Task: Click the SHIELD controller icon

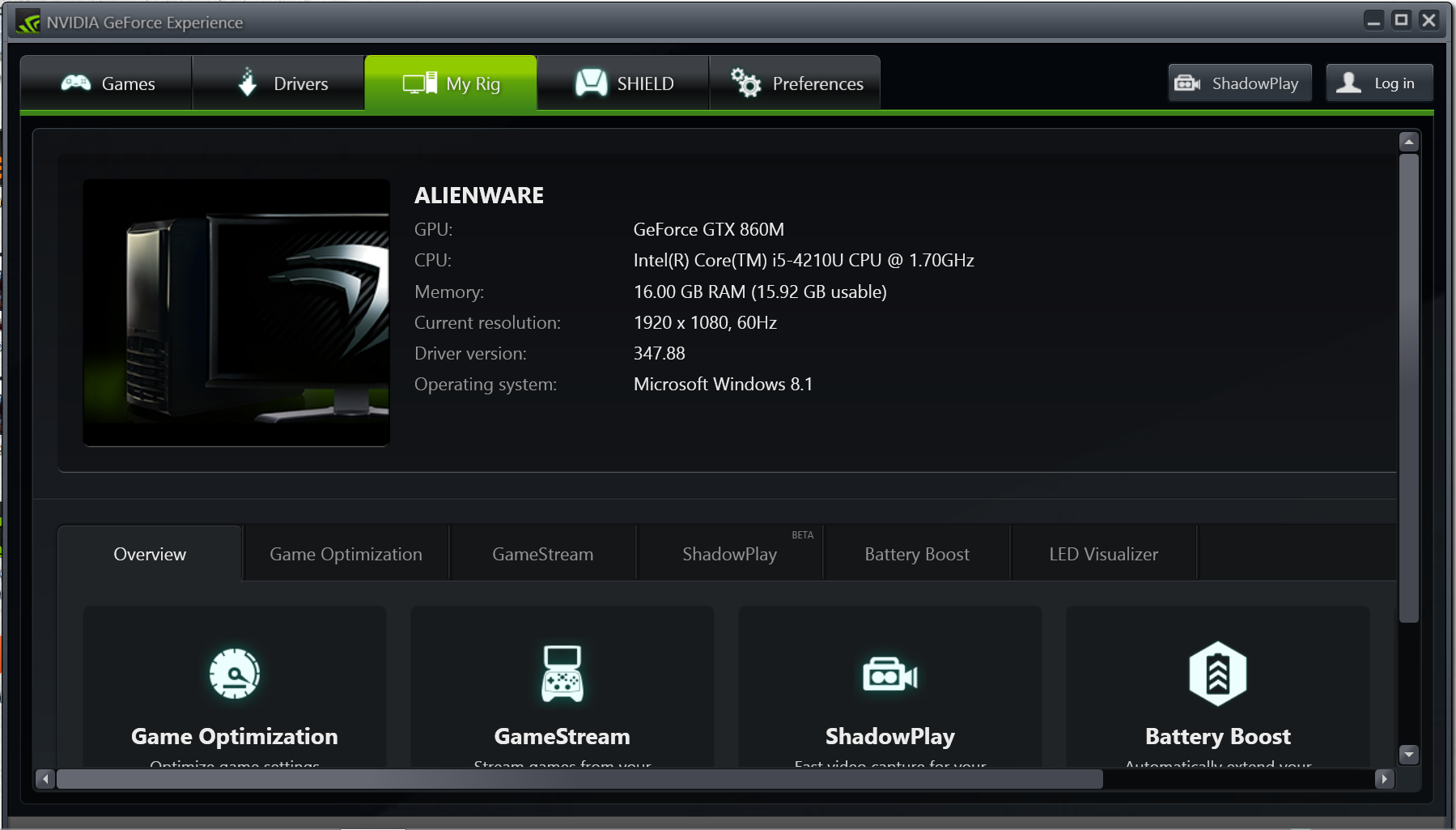Action: click(591, 83)
